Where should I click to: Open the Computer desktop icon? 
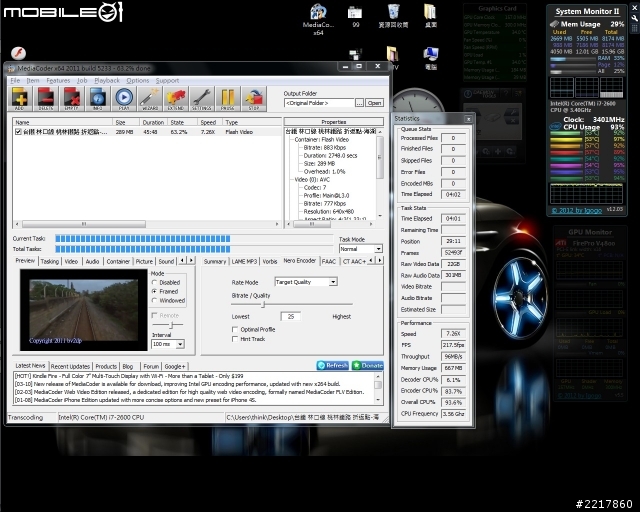click(431, 58)
